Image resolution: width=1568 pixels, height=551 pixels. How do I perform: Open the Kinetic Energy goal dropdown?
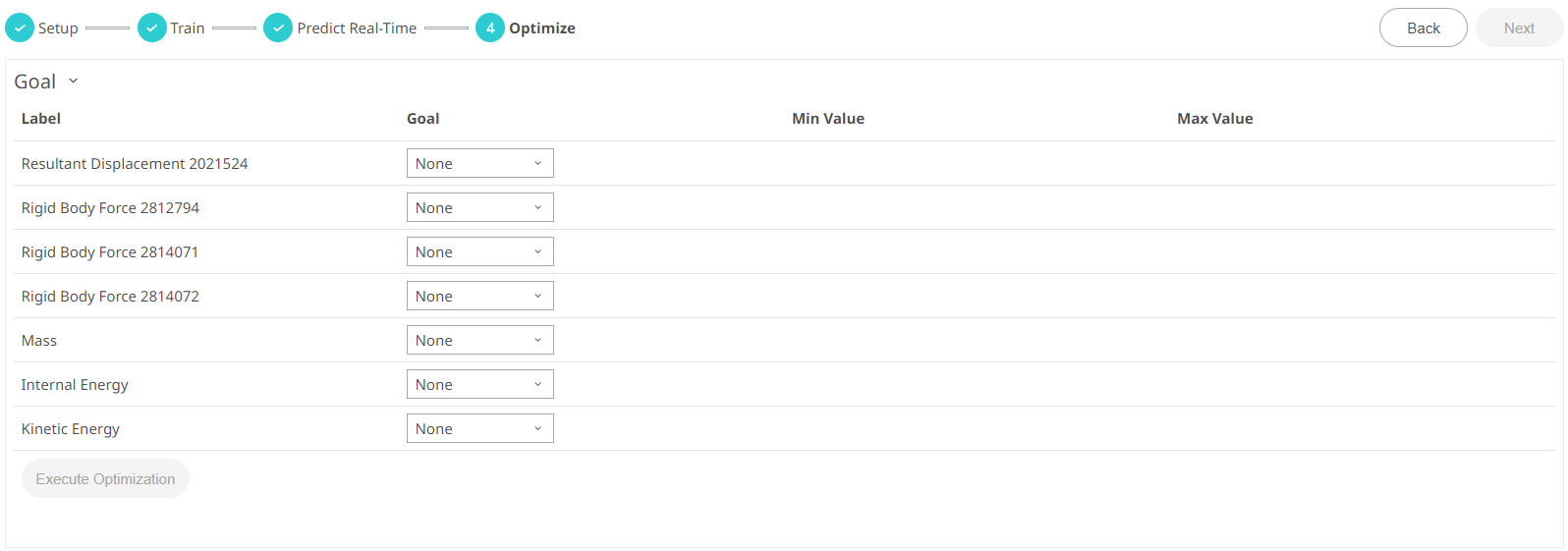coord(479,429)
